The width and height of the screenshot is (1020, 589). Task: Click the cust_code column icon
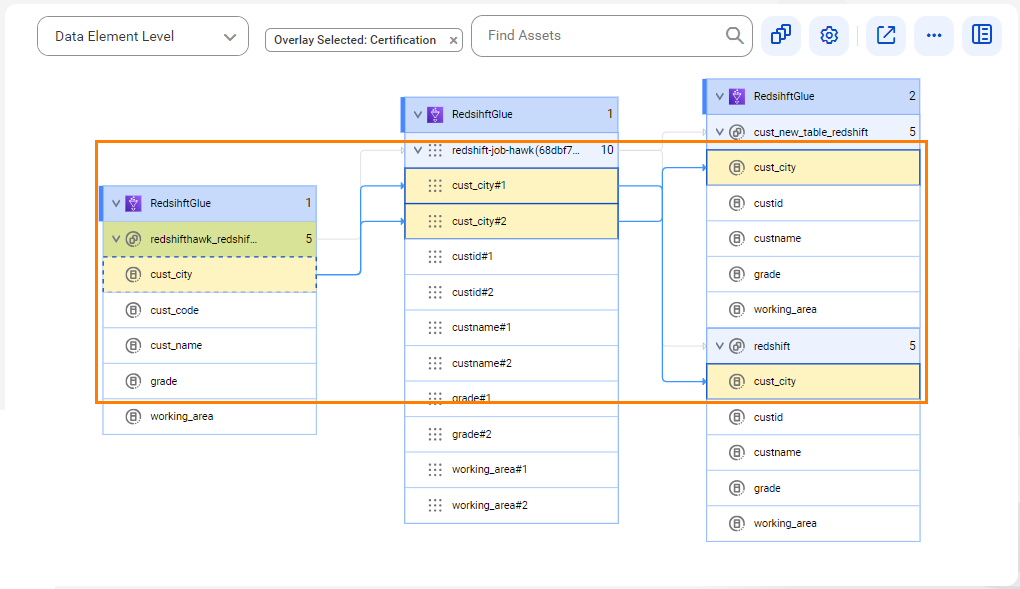coord(133,310)
